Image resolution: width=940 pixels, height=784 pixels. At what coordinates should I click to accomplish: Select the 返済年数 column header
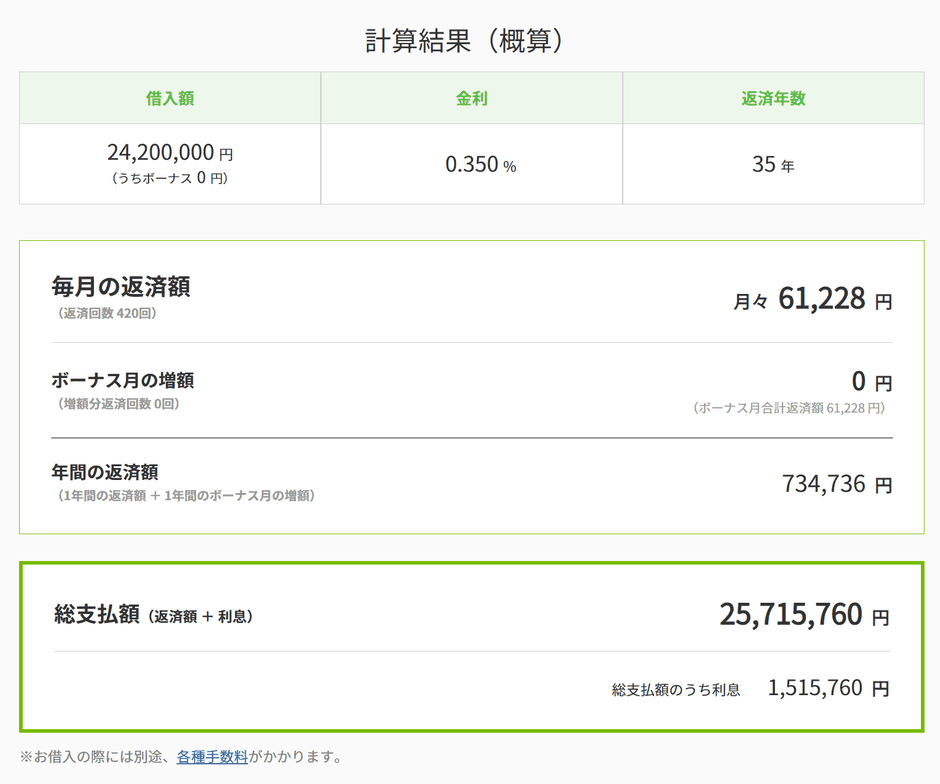773,98
